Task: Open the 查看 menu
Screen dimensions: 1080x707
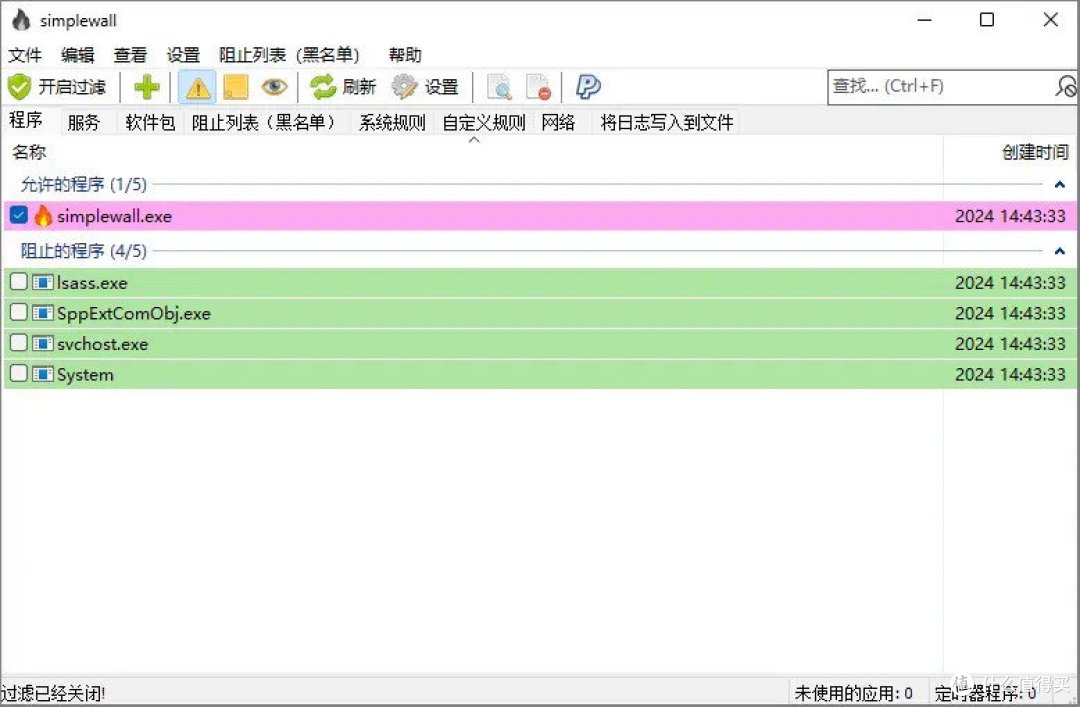Action: pyautogui.click(x=130, y=54)
